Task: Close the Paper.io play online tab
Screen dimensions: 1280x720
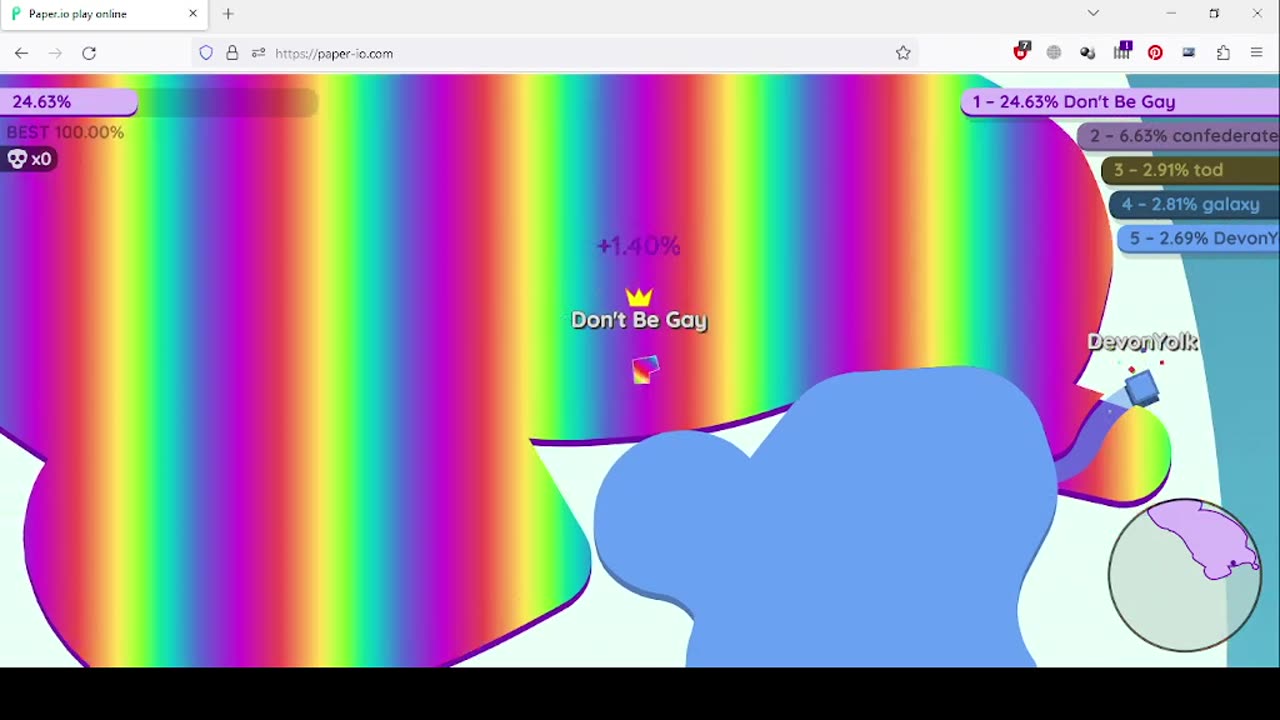Action: point(193,14)
